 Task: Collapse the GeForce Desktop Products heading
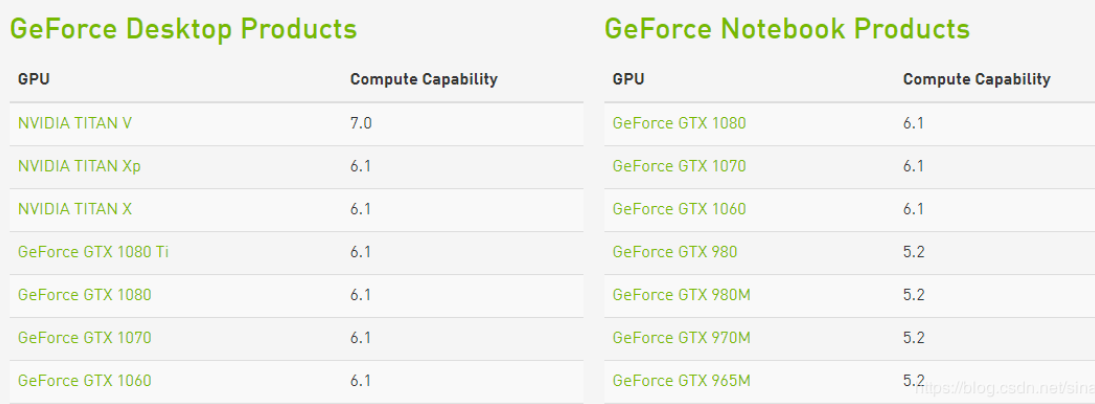(183, 29)
